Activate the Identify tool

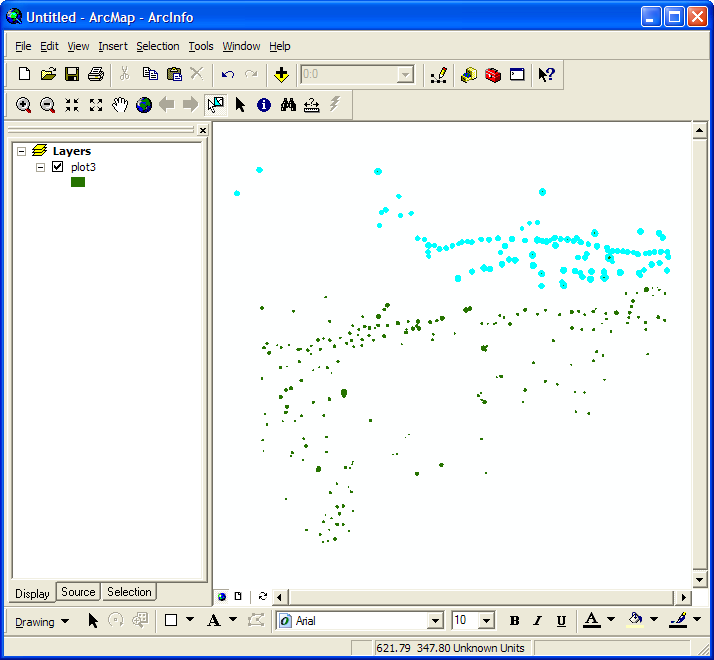coord(264,105)
